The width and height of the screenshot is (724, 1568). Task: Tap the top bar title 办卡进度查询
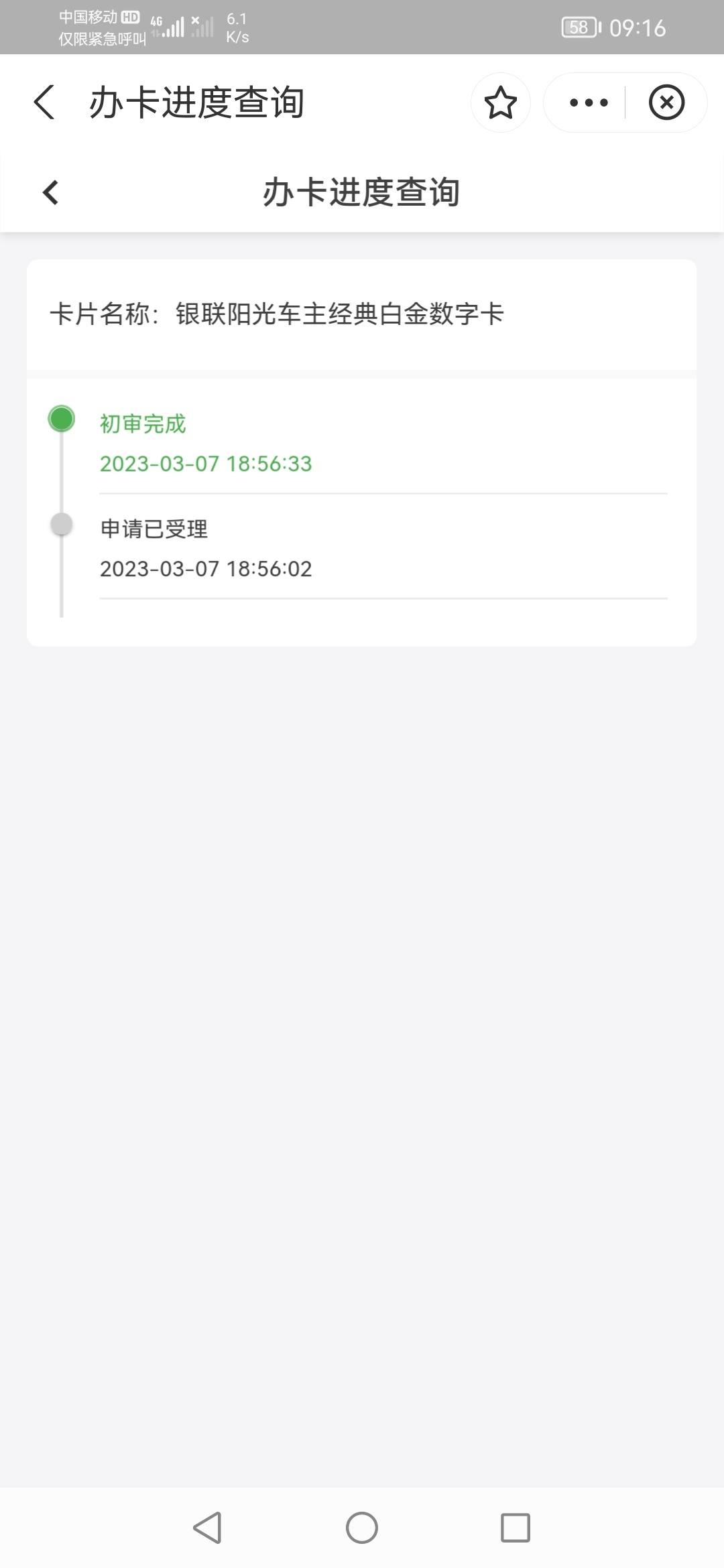click(x=197, y=103)
